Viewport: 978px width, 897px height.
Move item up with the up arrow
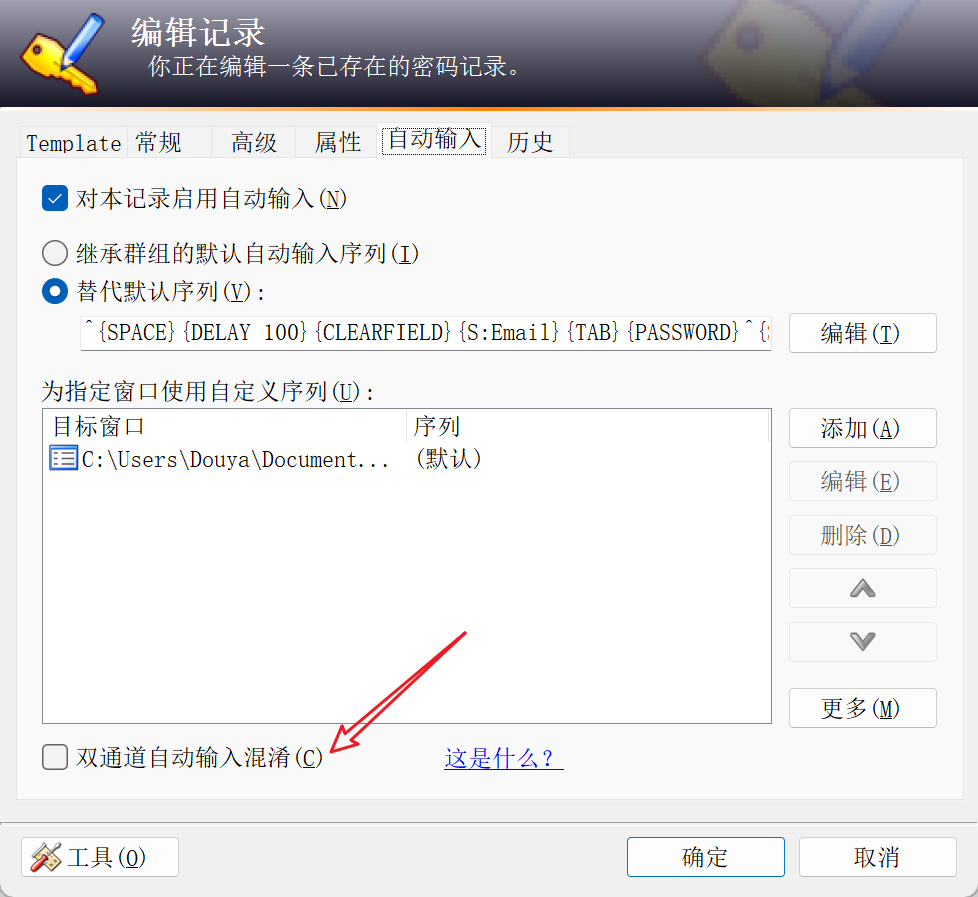coord(863,588)
